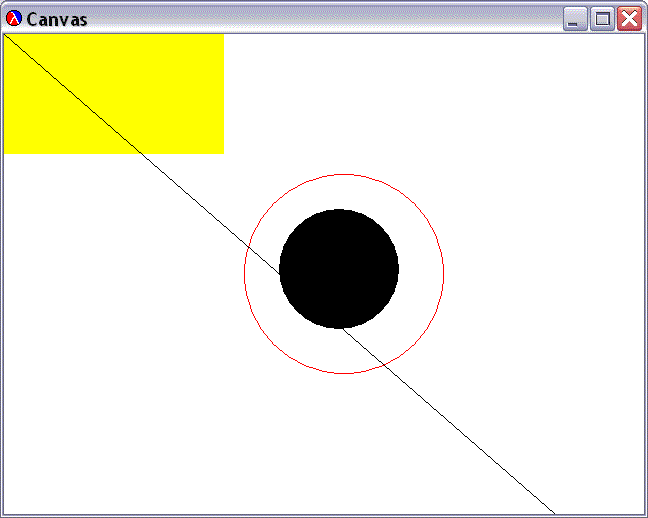Minimize the Canvas window

coord(575,19)
